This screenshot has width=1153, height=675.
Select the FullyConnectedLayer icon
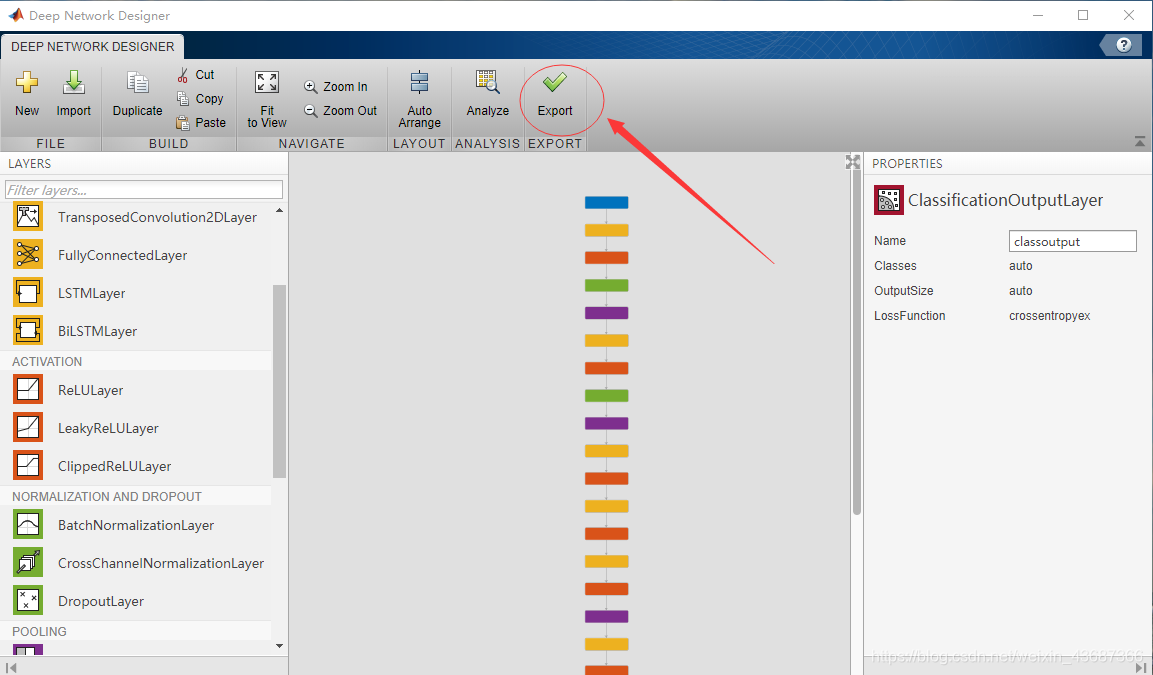(x=28, y=254)
